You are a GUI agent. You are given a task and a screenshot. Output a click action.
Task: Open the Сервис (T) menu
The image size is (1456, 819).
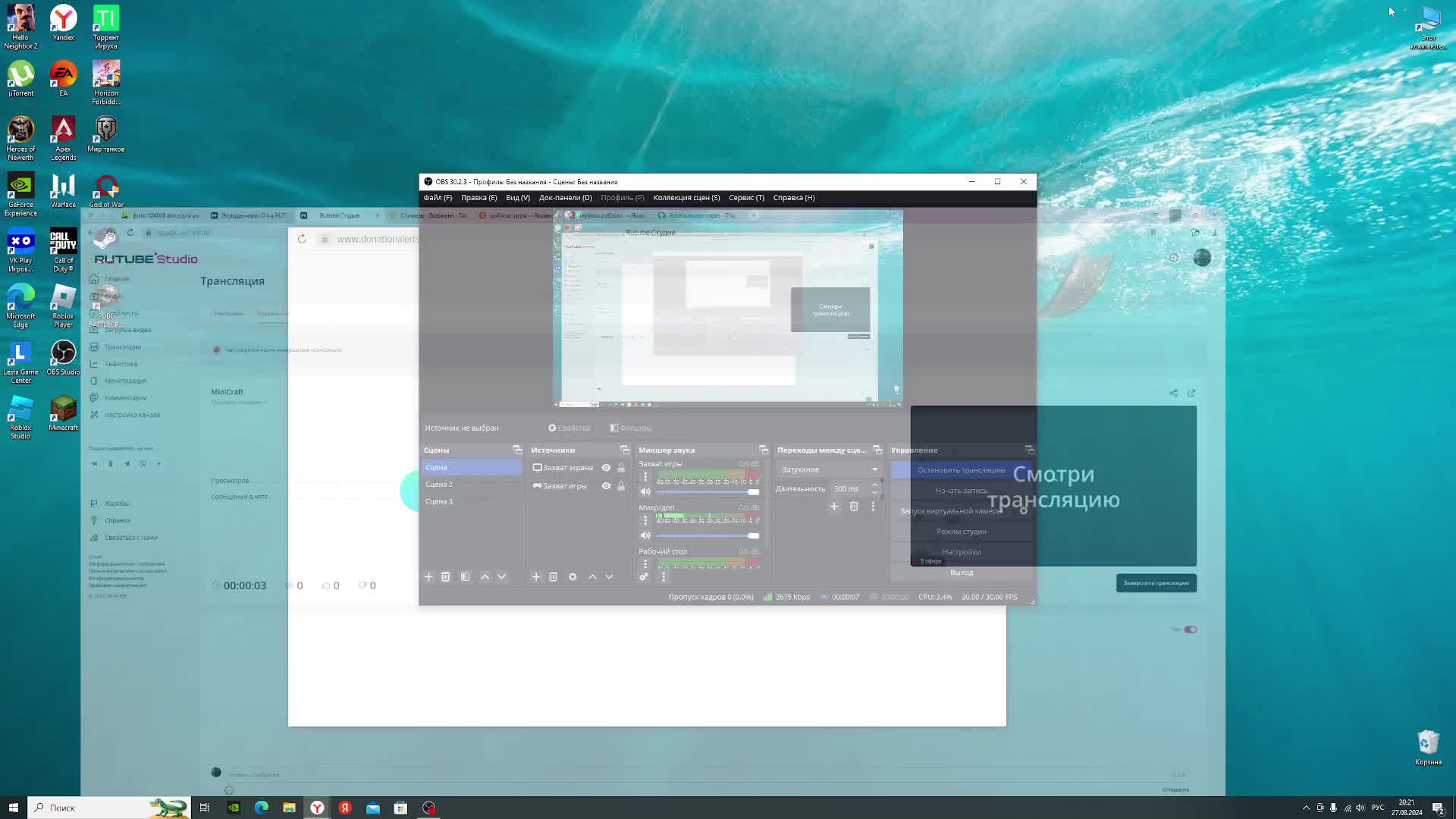click(x=746, y=198)
